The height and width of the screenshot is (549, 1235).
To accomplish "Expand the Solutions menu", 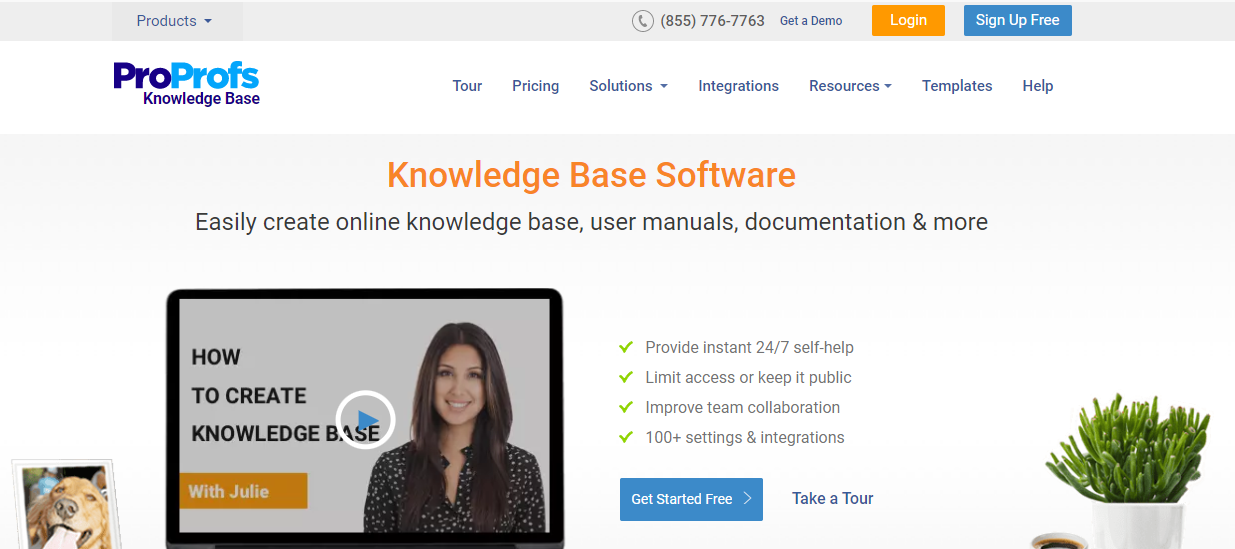I will tap(628, 86).
